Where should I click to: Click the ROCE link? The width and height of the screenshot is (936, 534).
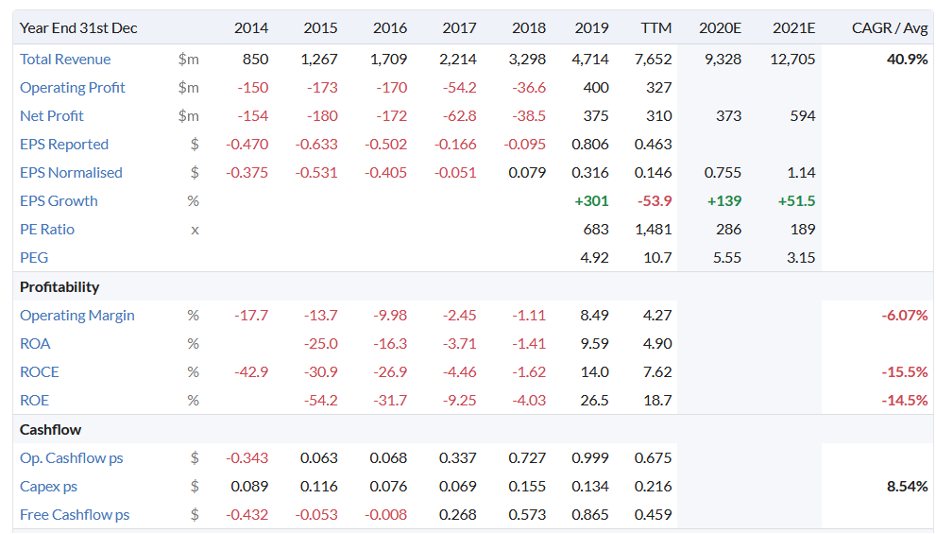39,372
